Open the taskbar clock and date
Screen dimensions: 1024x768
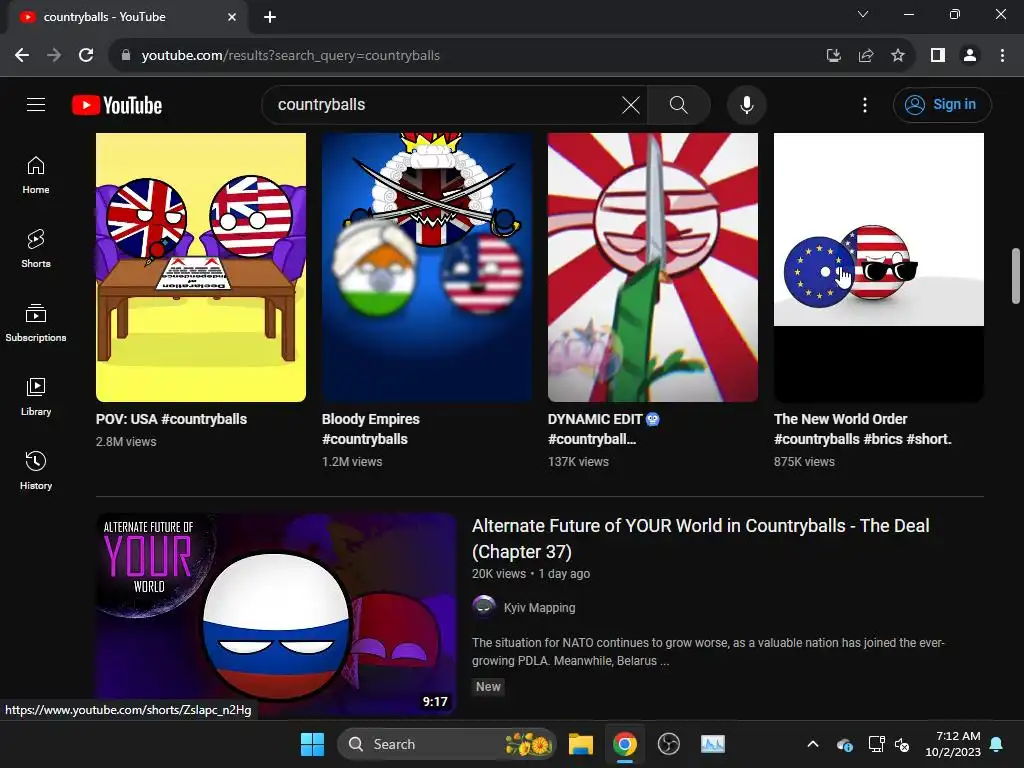(953, 744)
